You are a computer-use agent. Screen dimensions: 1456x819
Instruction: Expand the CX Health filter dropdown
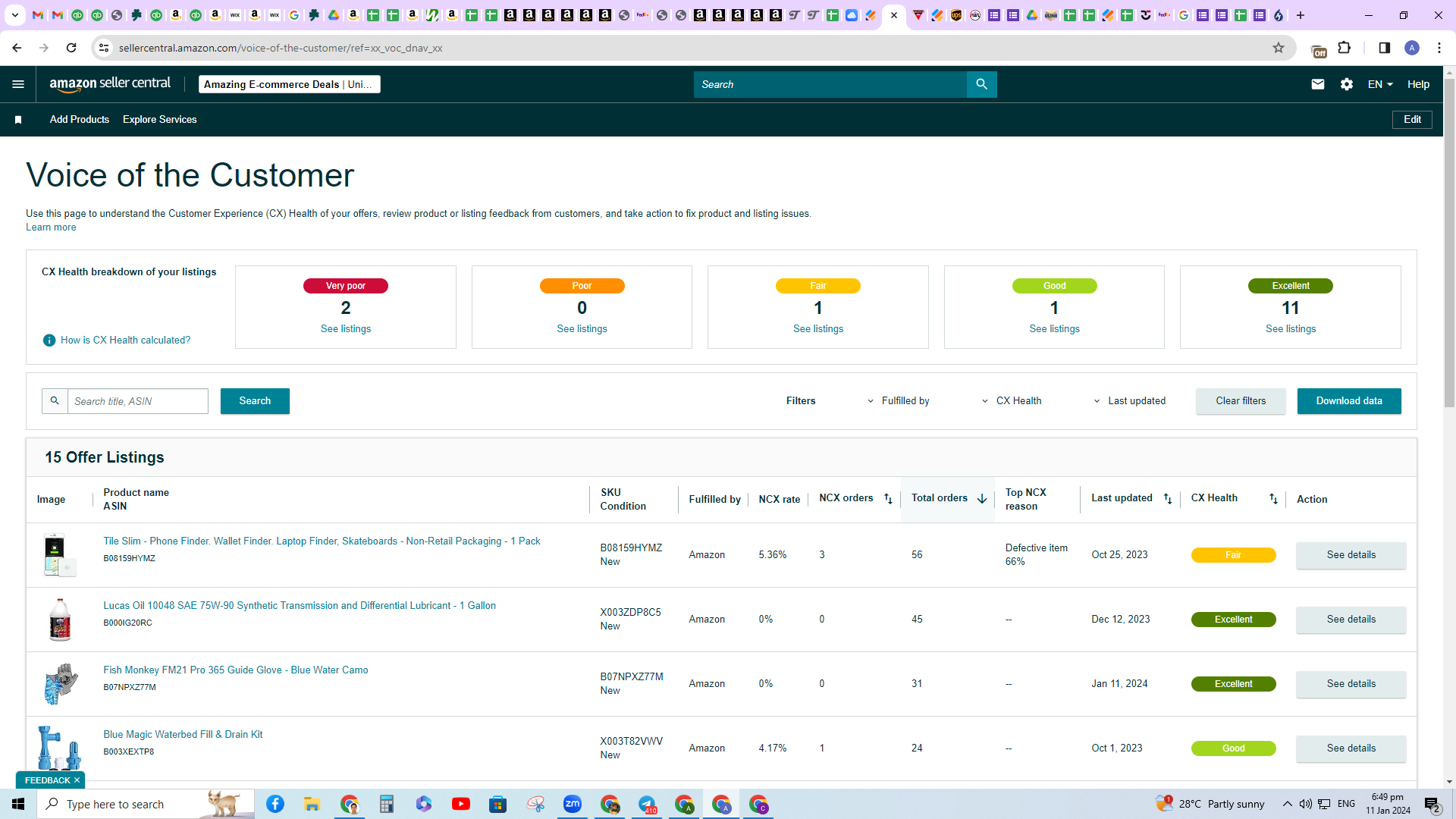[x=1012, y=401]
